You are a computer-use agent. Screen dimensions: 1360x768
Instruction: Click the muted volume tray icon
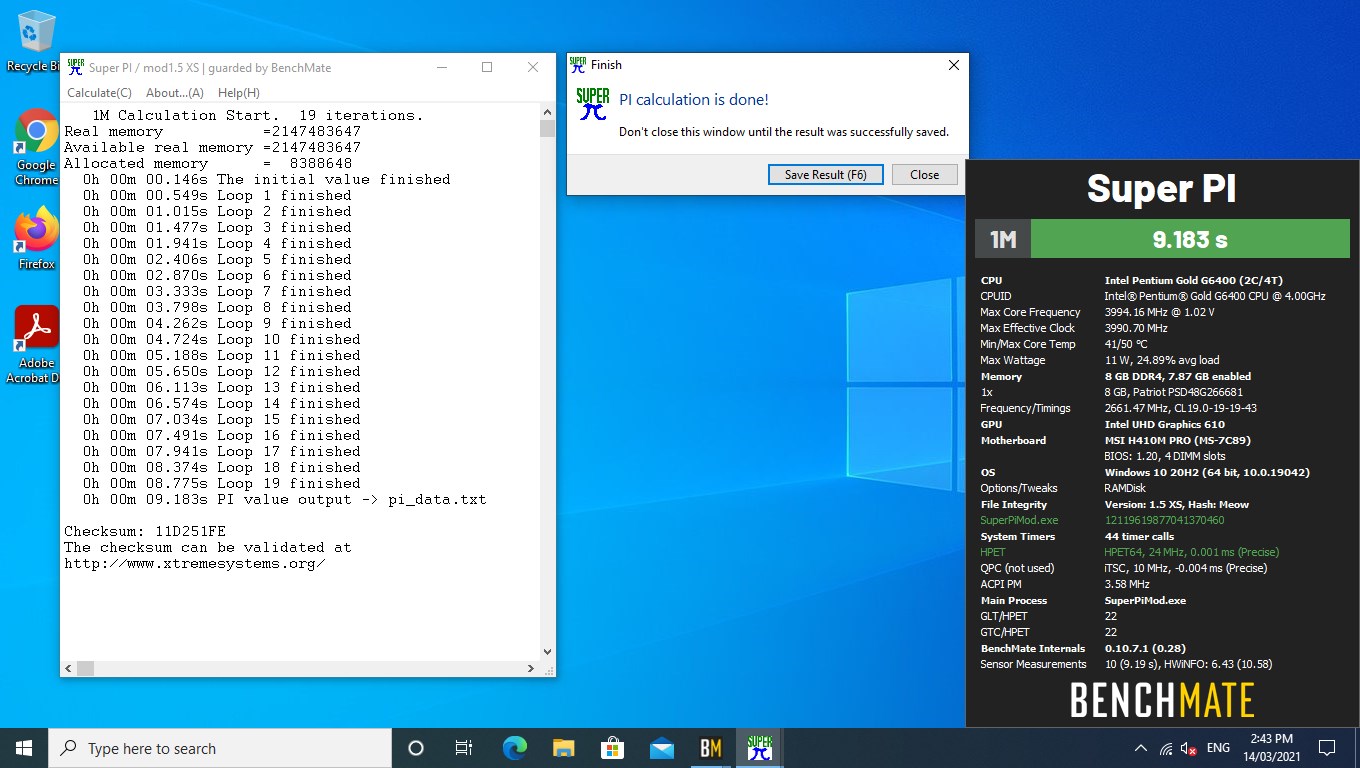click(x=1189, y=748)
